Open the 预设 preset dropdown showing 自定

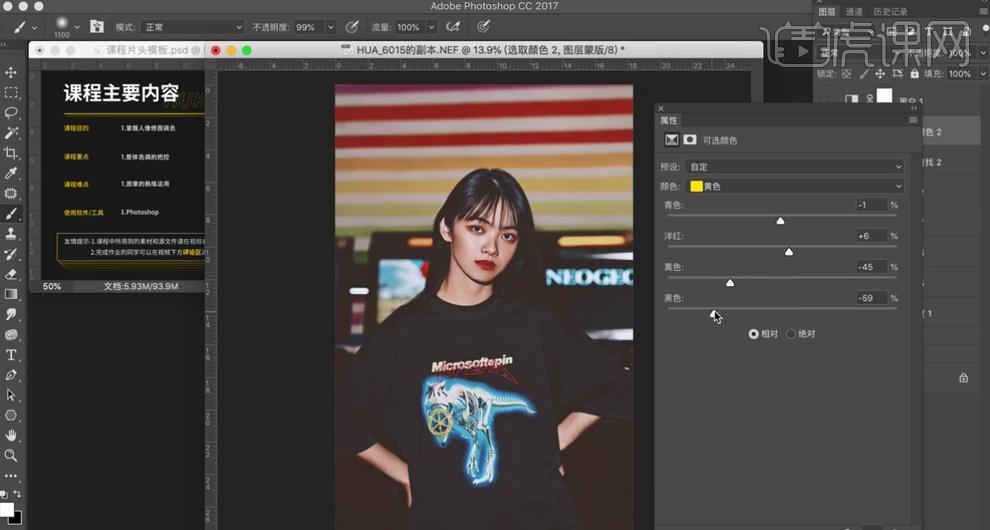point(795,167)
